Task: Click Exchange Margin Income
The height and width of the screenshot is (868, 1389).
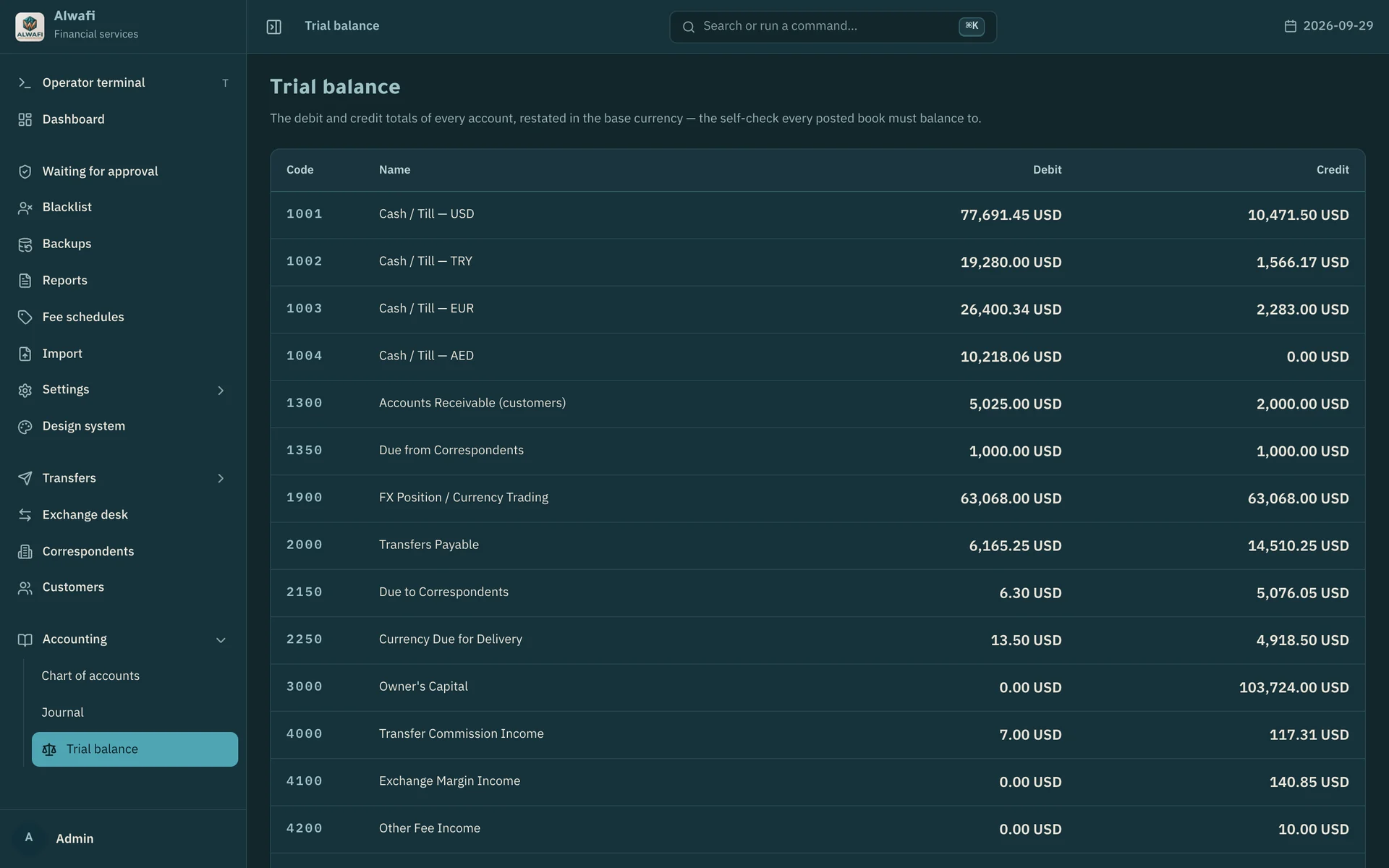Action: tap(449, 781)
